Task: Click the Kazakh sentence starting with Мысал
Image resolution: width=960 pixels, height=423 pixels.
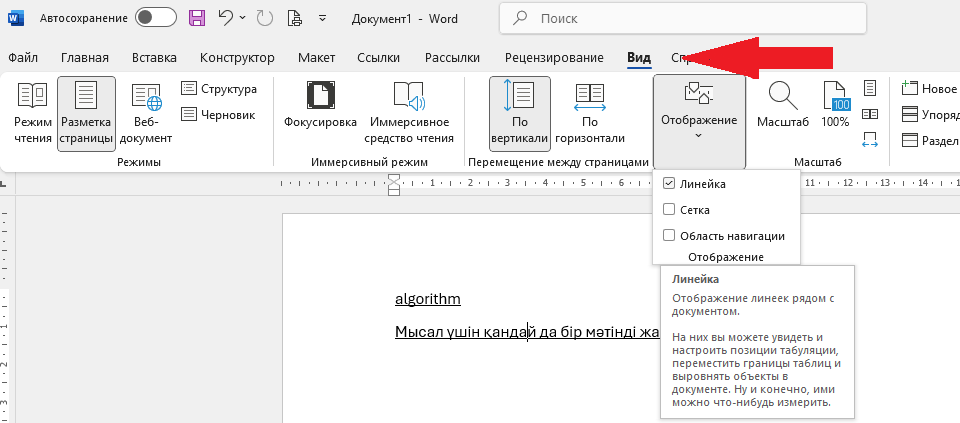Action: pyautogui.click(x=527, y=332)
